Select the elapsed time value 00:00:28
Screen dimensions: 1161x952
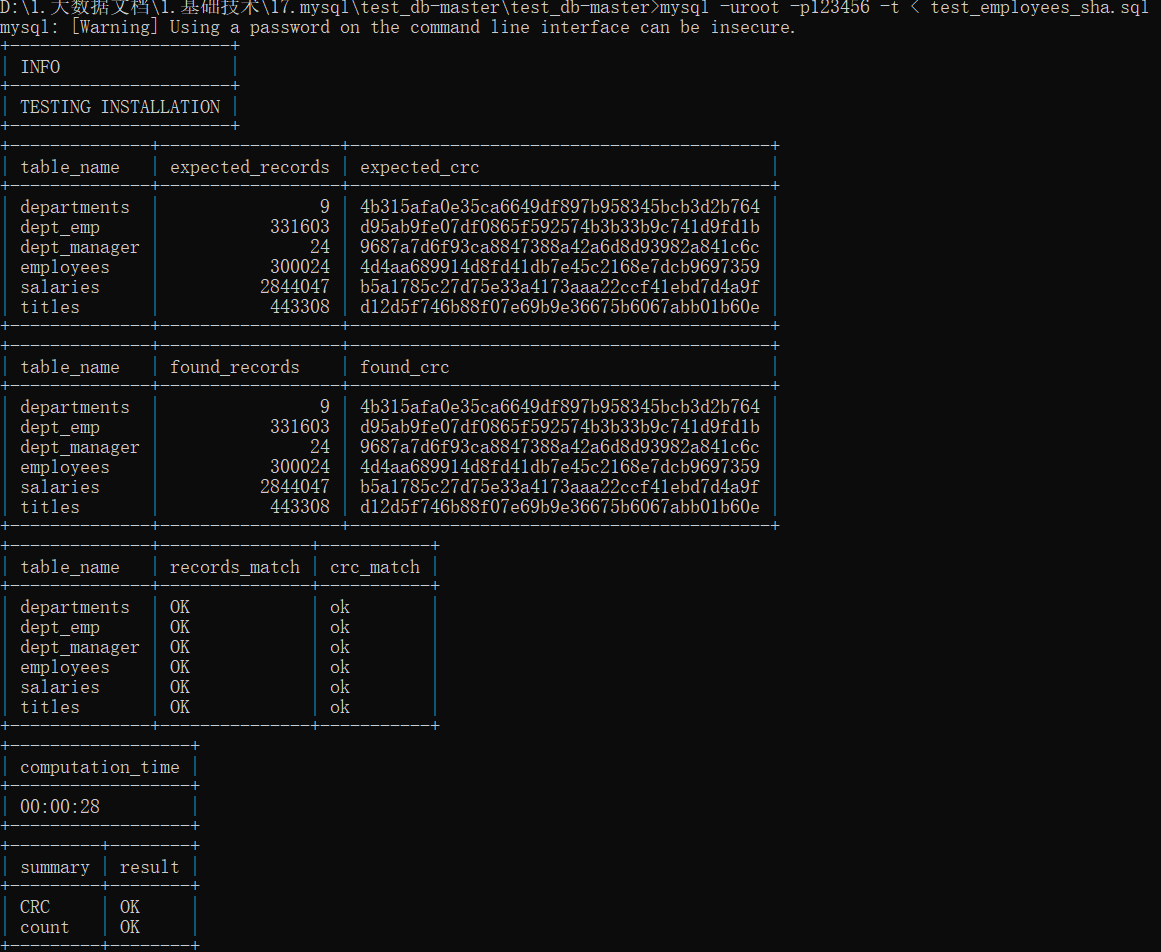tap(61, 807)
